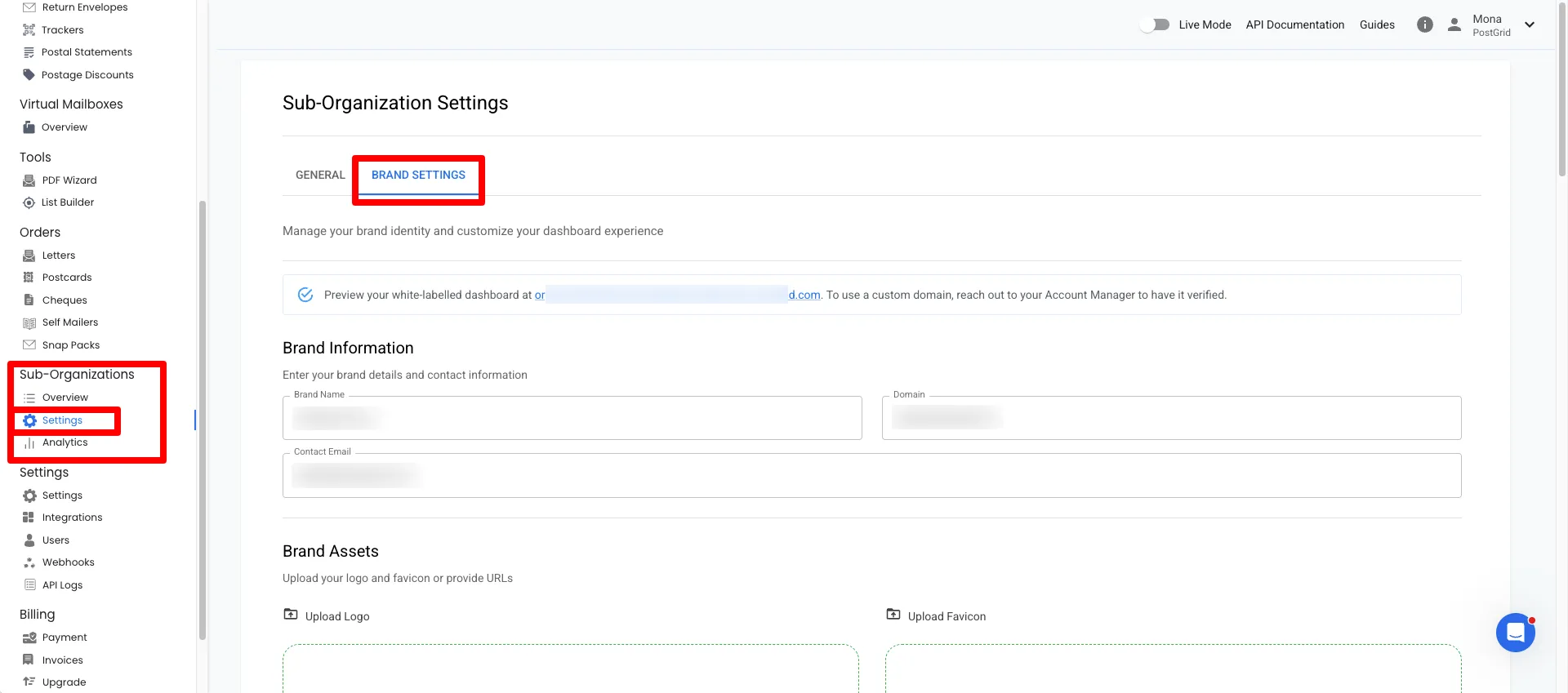Open the List Builder icon
1568x693 pixels.
29,202
